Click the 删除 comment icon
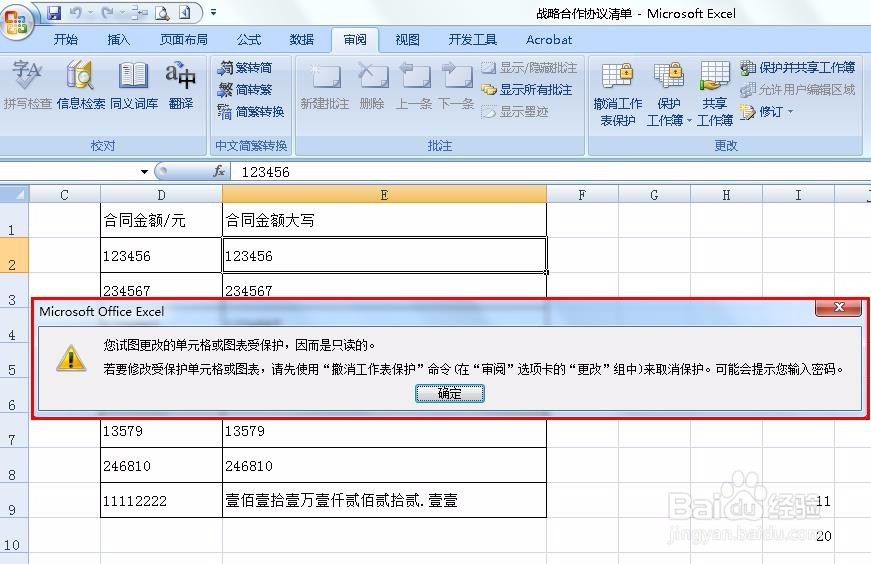Screen dimensions: 871x564 coord(372,85)
